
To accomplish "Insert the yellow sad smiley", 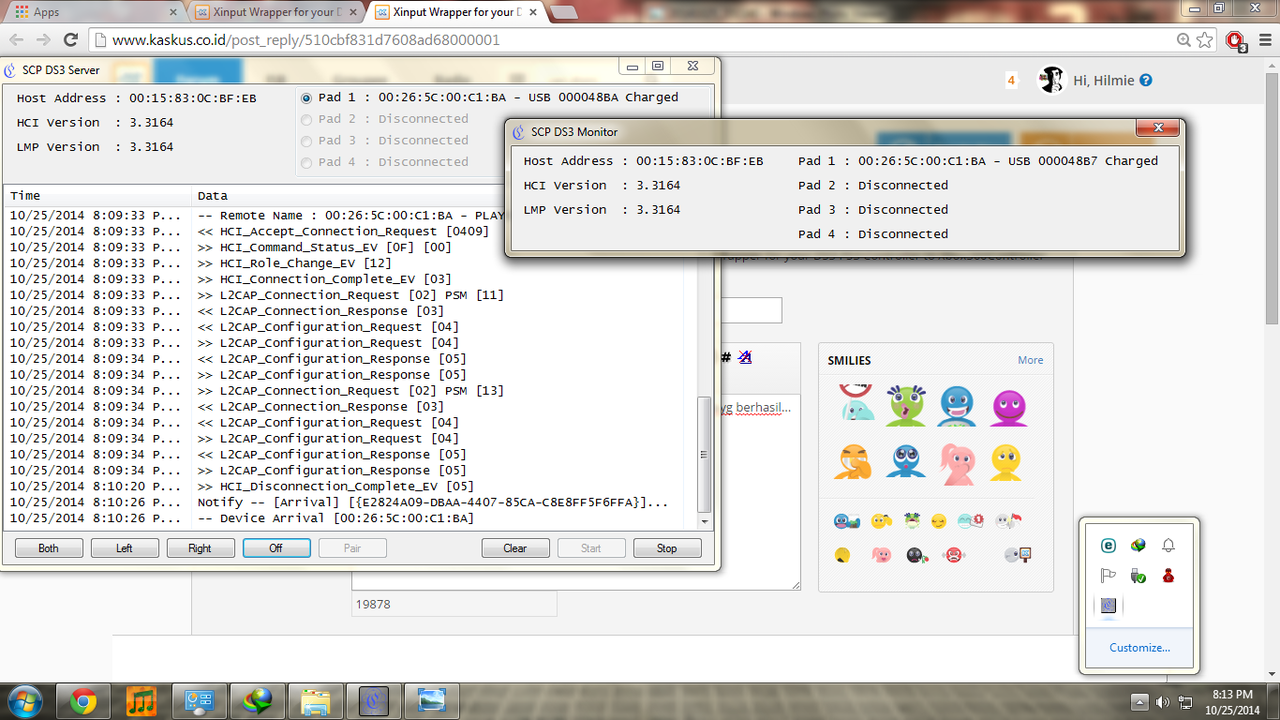I will click(1006, 462).
